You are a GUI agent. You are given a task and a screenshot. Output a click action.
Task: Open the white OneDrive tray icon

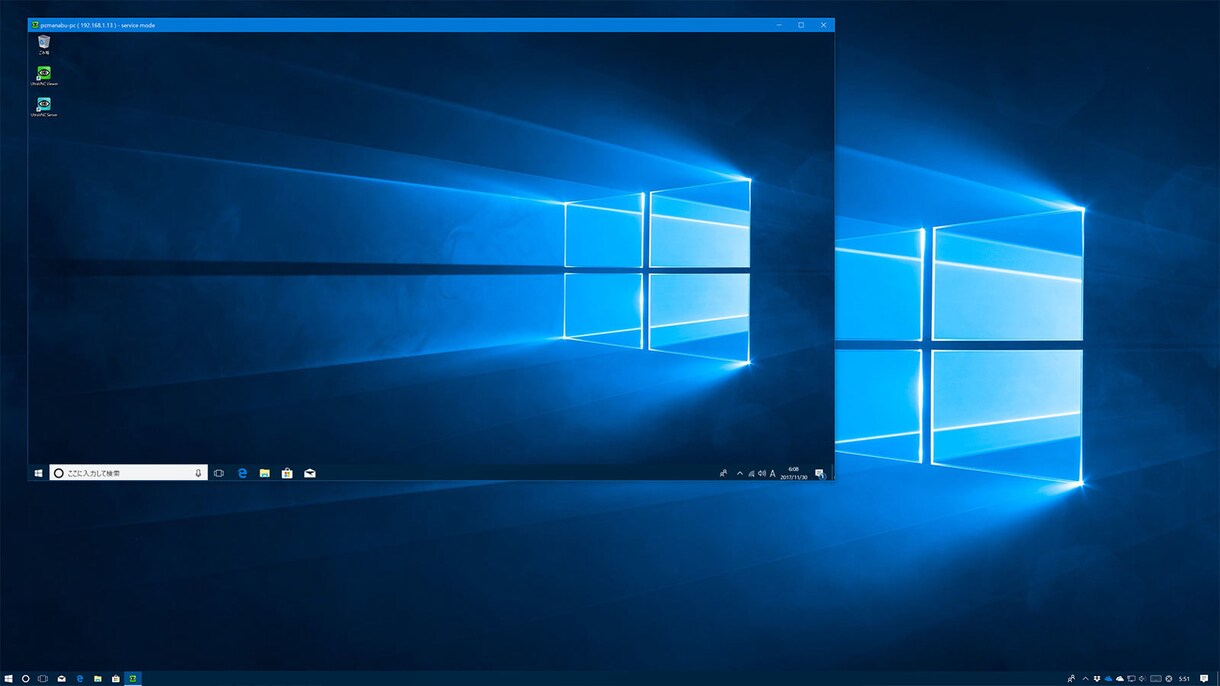tap(1120, 679)
